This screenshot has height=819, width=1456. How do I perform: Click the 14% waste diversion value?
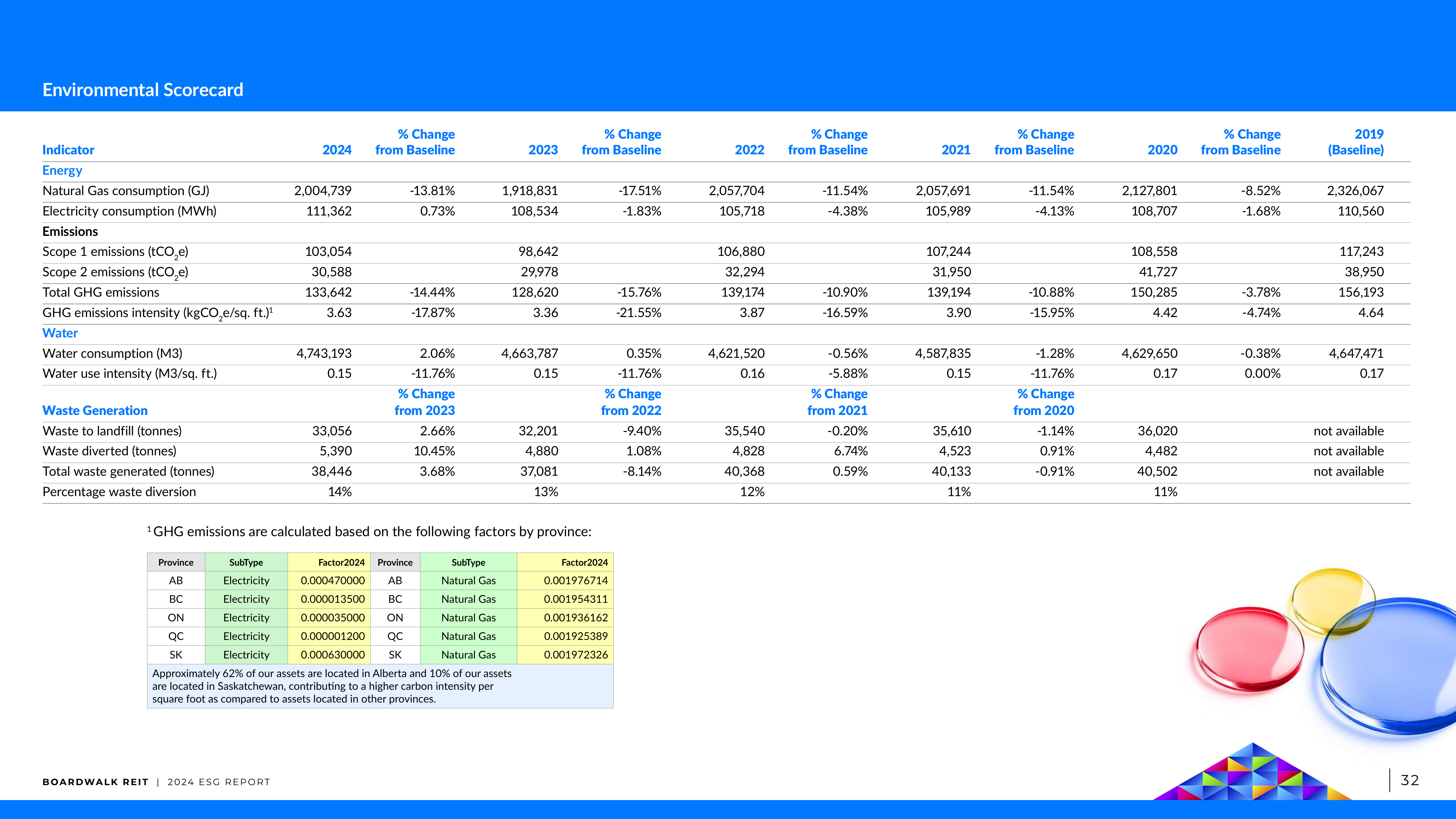(x=340, y=492)
